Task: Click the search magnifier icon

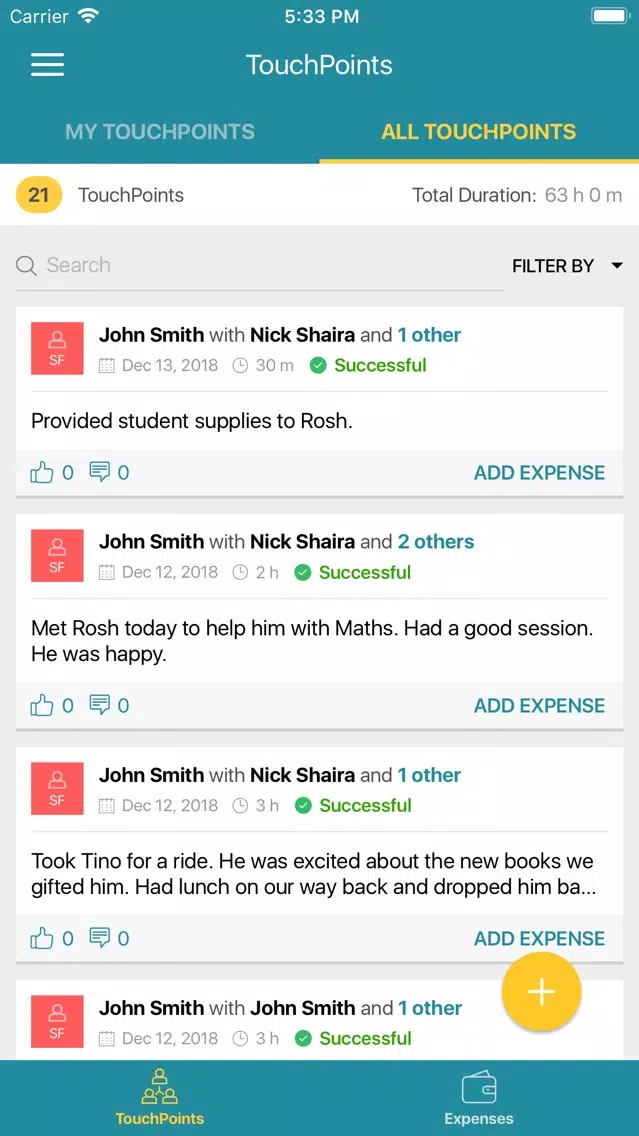Action: (x=26, y=266)
